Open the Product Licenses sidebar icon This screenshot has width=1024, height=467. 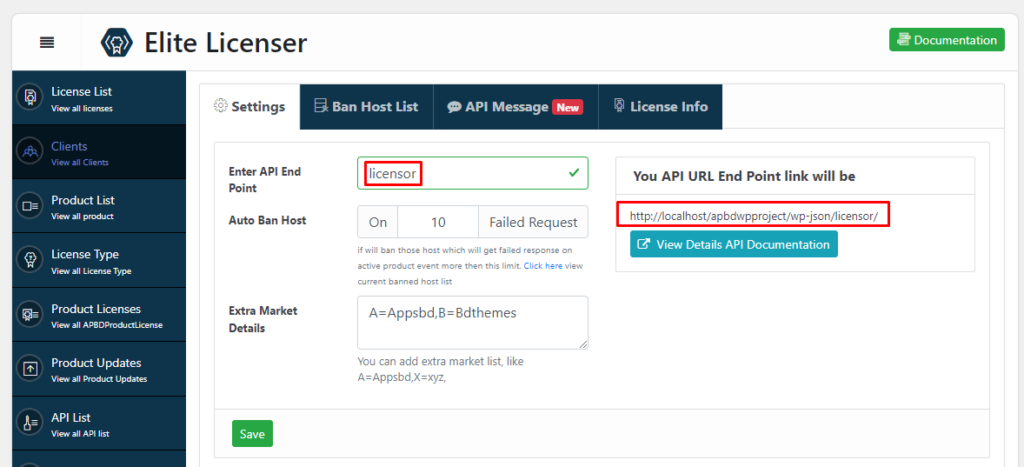pyautogui.click(x=29, y=315)
